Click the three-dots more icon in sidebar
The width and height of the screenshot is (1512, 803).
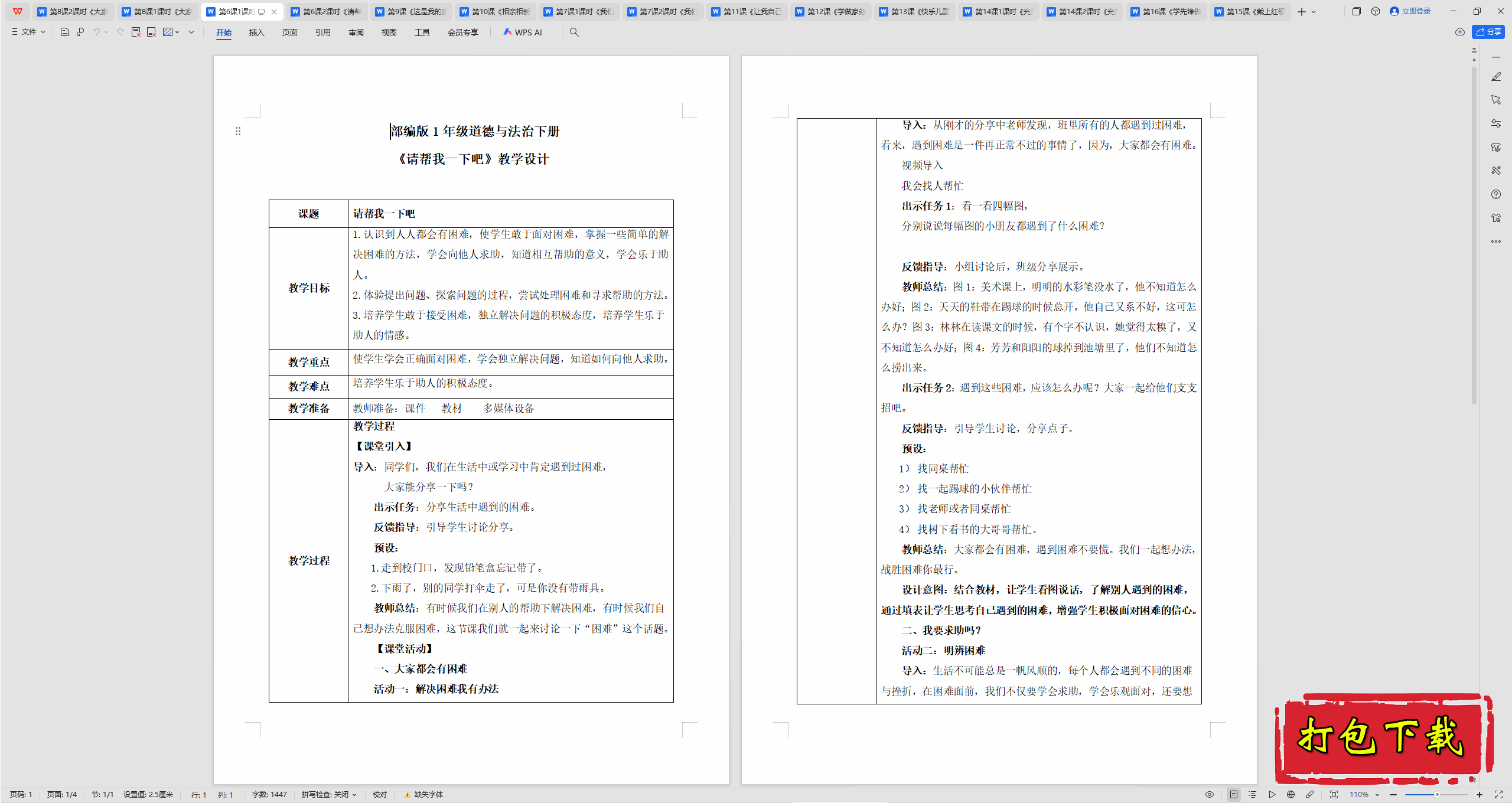pos(1496,241)
